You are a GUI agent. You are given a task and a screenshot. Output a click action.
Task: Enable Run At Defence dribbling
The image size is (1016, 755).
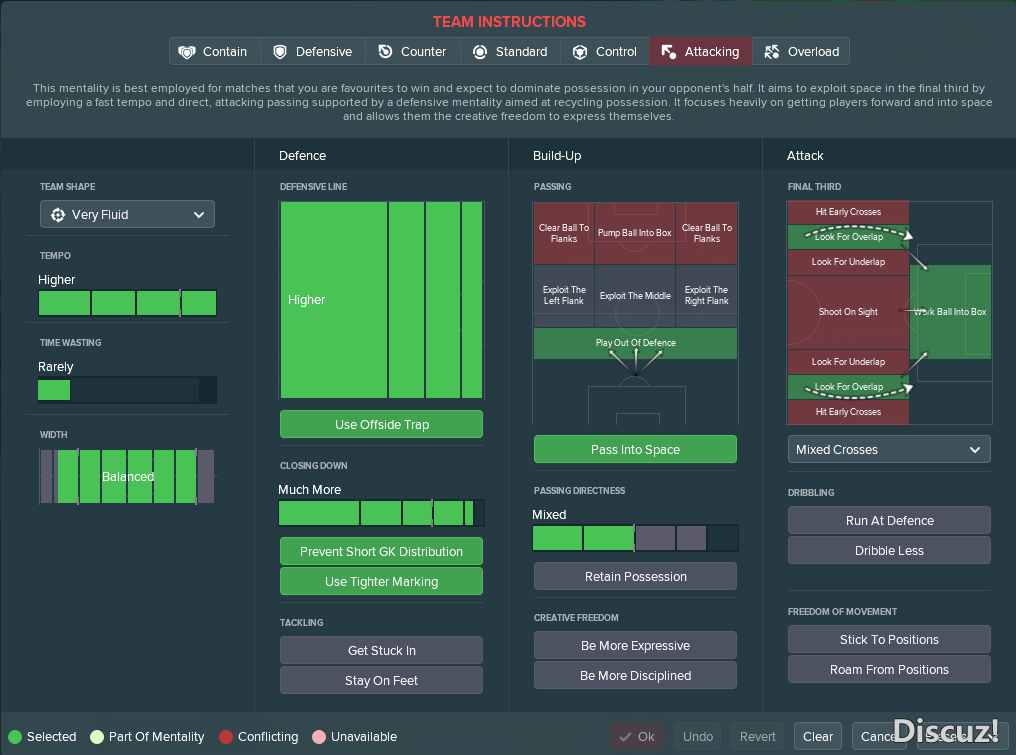(889, 520)
